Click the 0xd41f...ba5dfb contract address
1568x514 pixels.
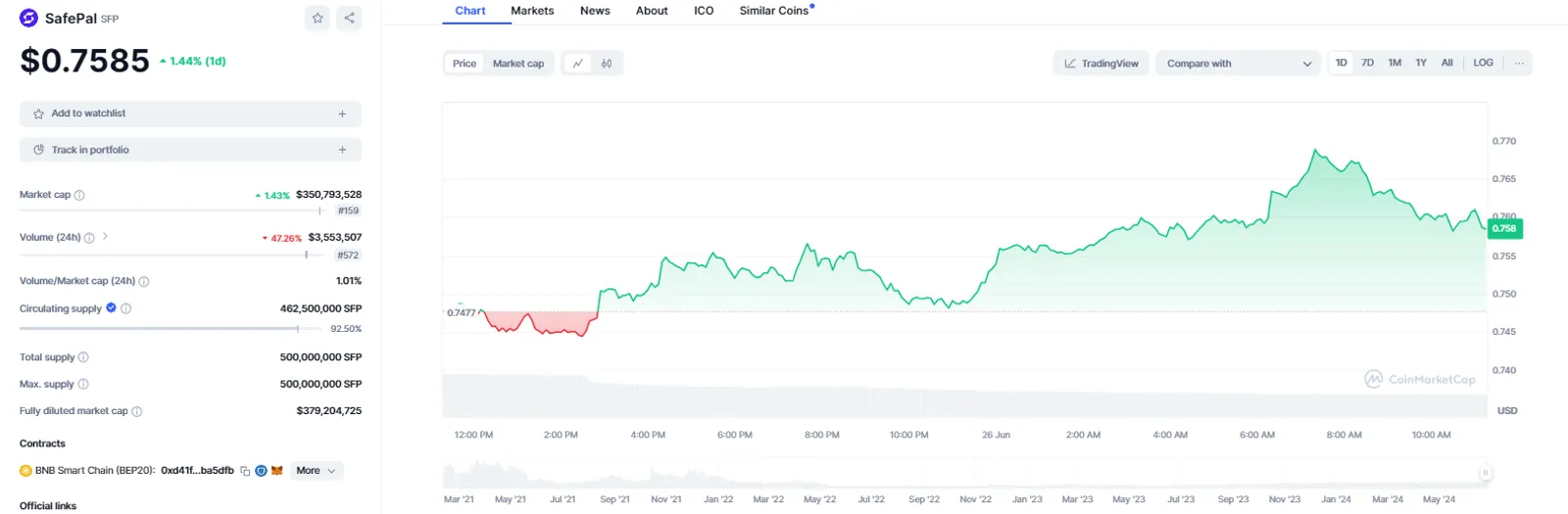tap(197, 471)
